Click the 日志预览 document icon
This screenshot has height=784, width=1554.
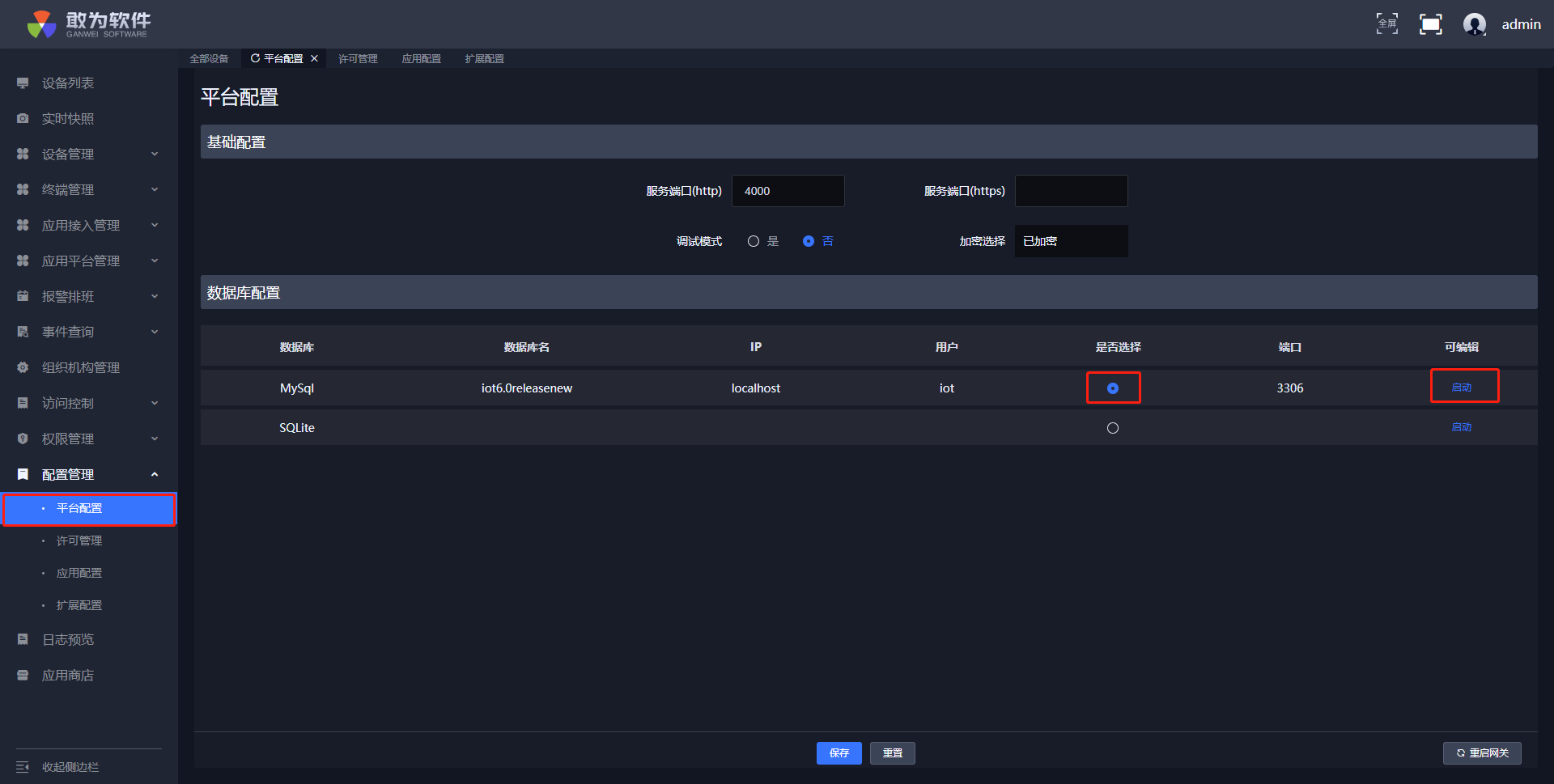[23, 640]
